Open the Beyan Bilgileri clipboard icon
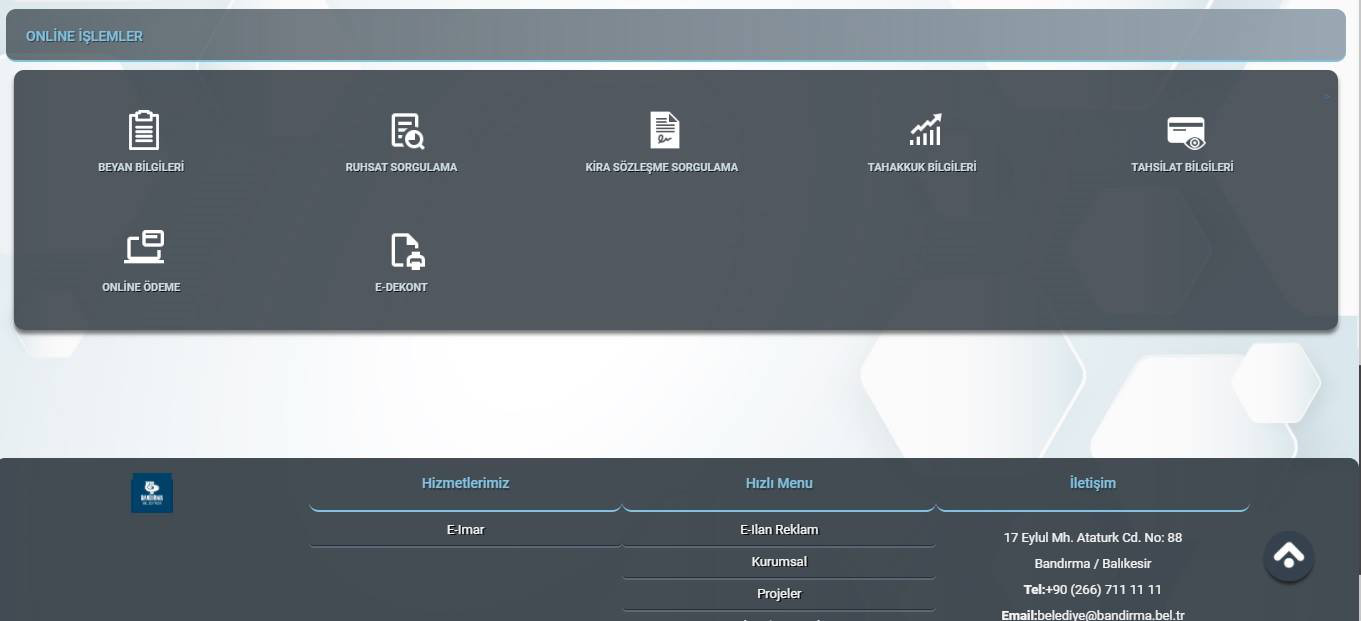Image resolution: width=1361 pixels, height=621 pixels. tap(143, 131)
